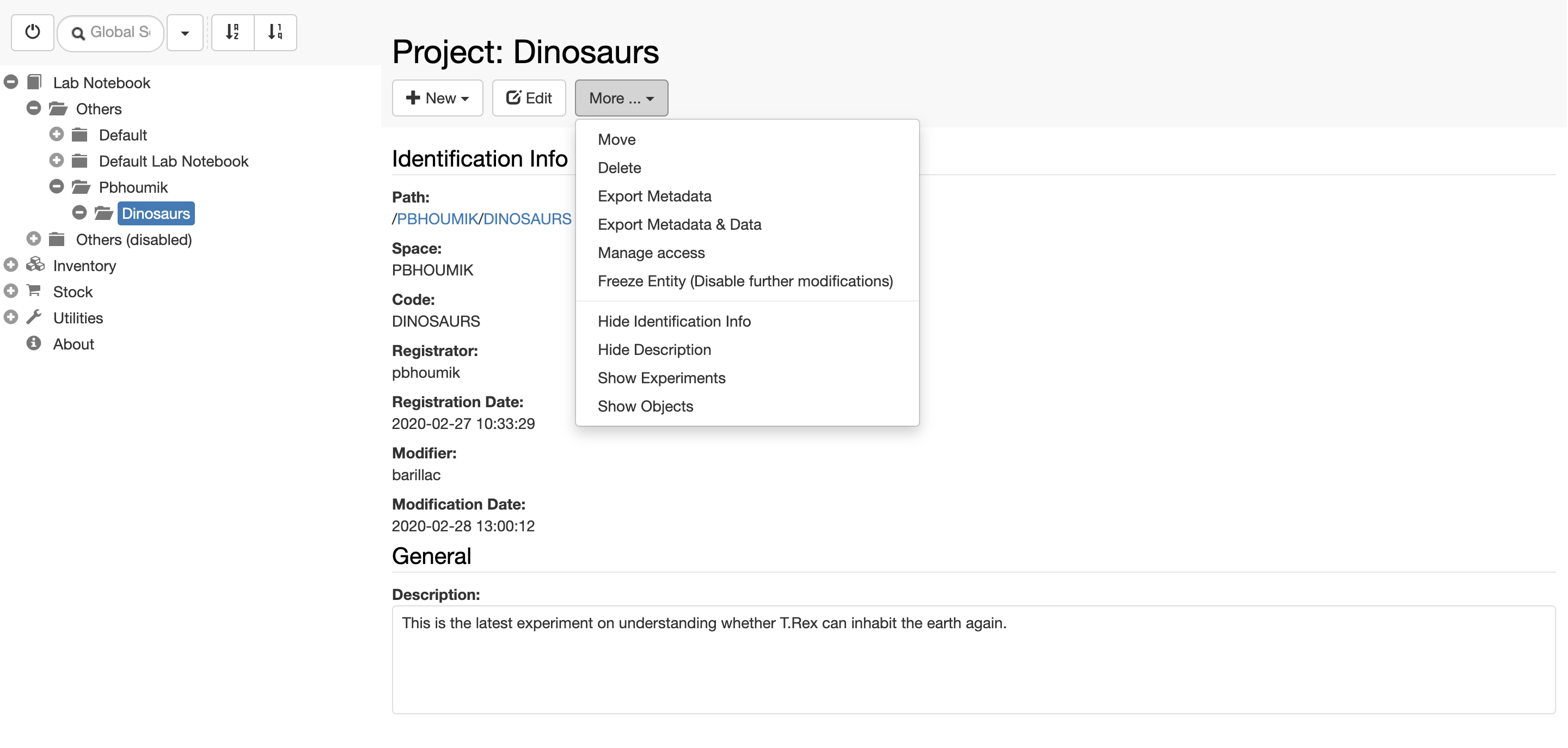Click the Utilities wrench icon
Image resolution: width=1568 pixels, height=748 pixels.
tap(34, 317)
